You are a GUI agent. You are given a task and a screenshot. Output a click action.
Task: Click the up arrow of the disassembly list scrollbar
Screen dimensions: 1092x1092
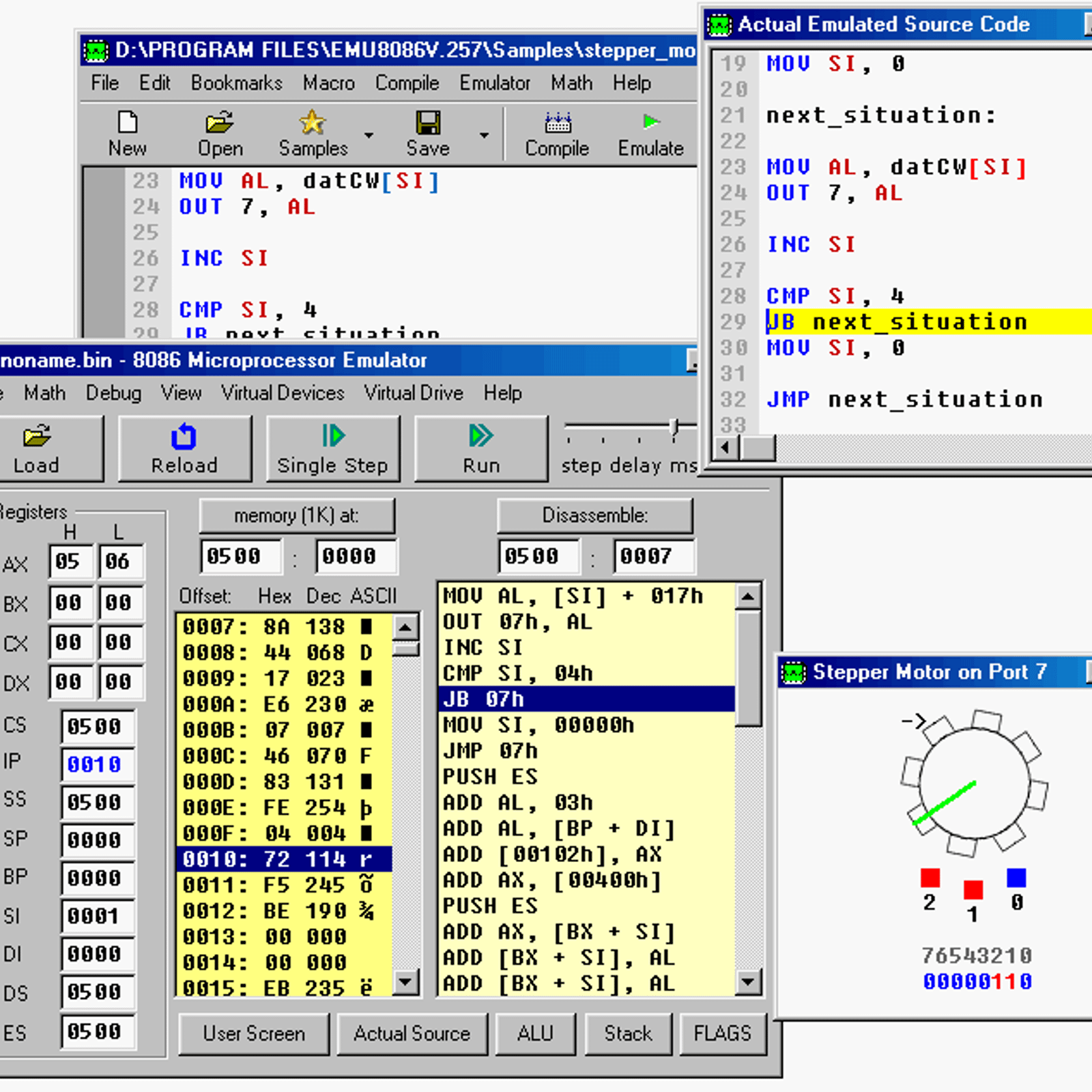(748, 597)
